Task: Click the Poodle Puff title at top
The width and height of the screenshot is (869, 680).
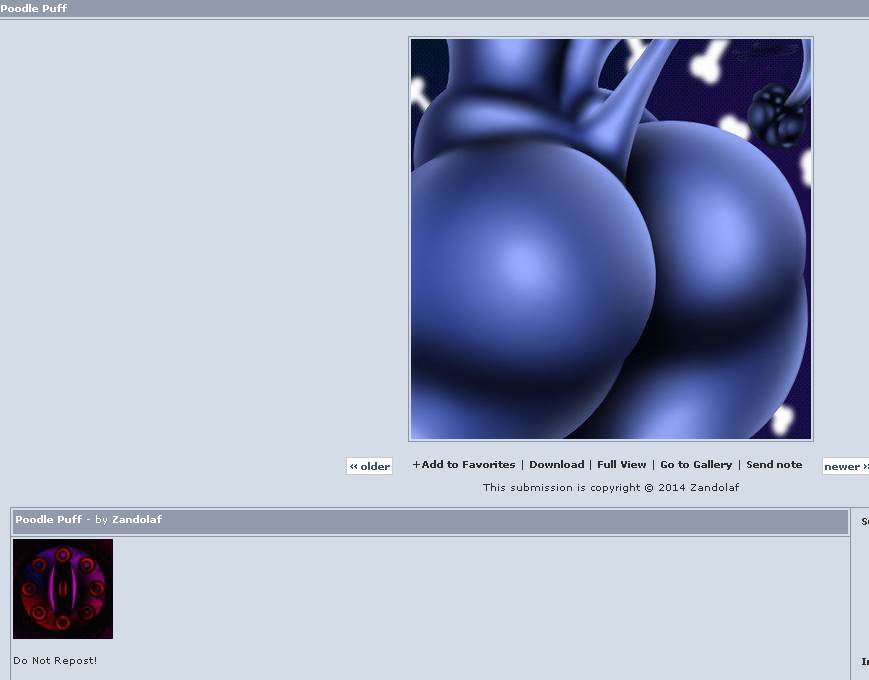Action: [x=33, y=8]
